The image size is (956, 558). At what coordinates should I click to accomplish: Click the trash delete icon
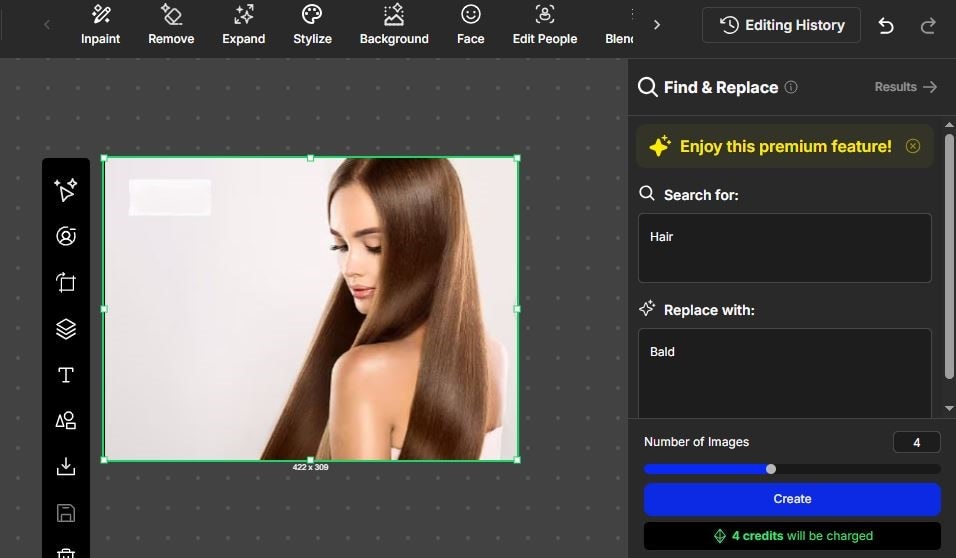tap(66, 553)
